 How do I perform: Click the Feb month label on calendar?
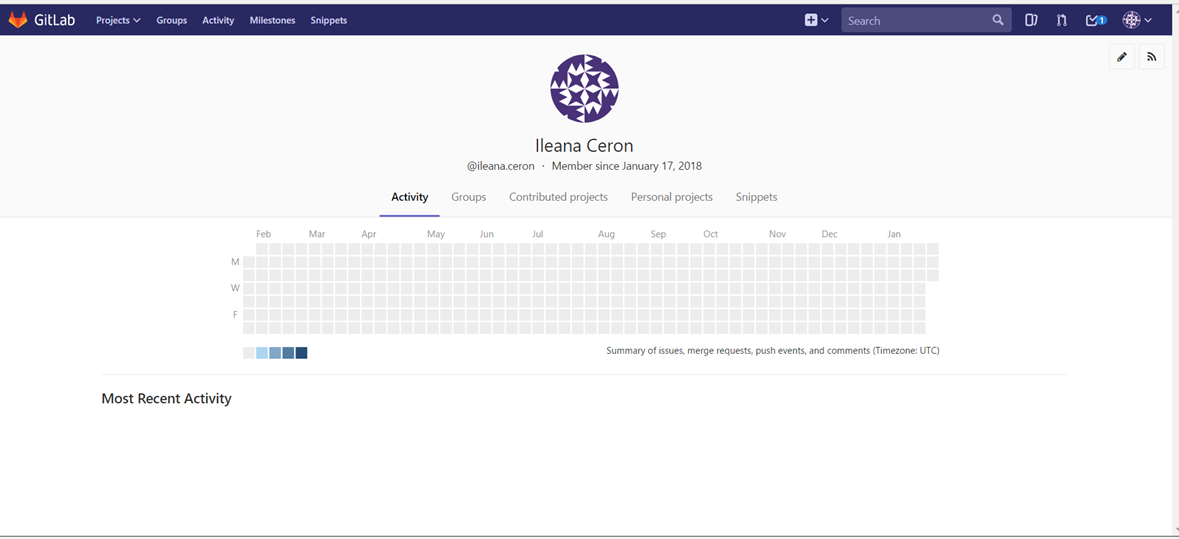[263, 235]
